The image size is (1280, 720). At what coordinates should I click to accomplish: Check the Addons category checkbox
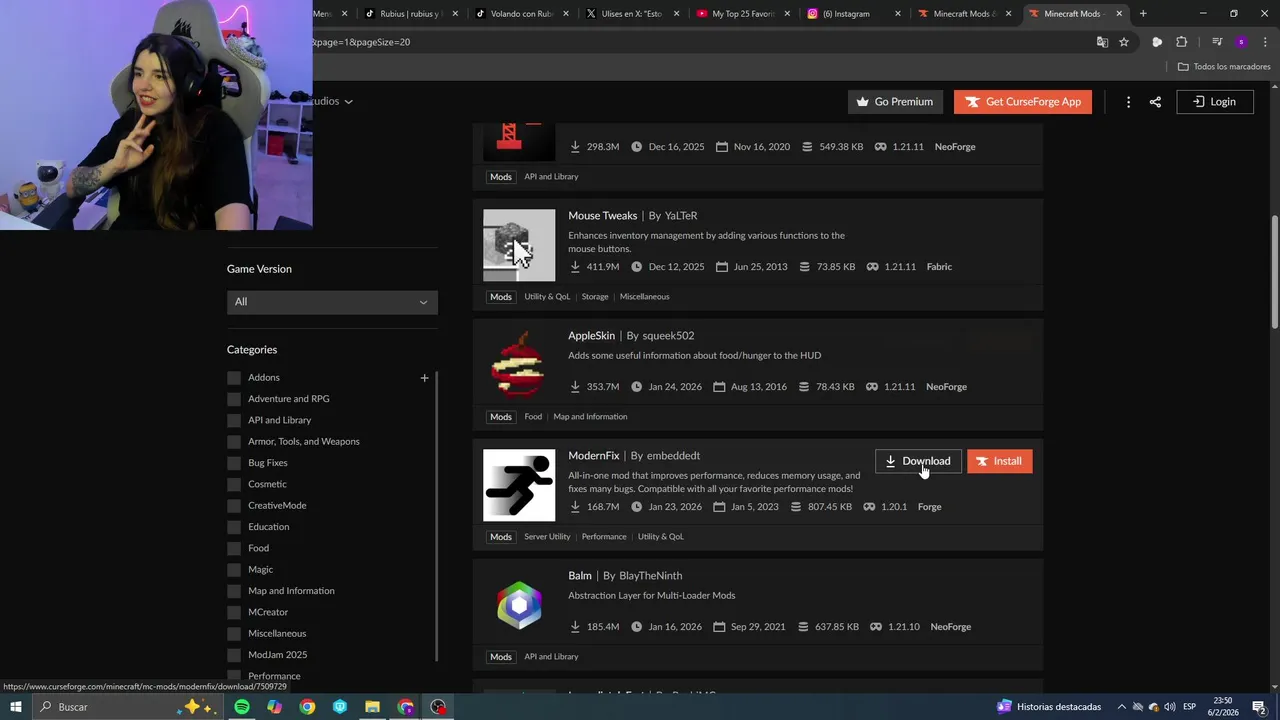pyautogui.click(x=234, y=378)
